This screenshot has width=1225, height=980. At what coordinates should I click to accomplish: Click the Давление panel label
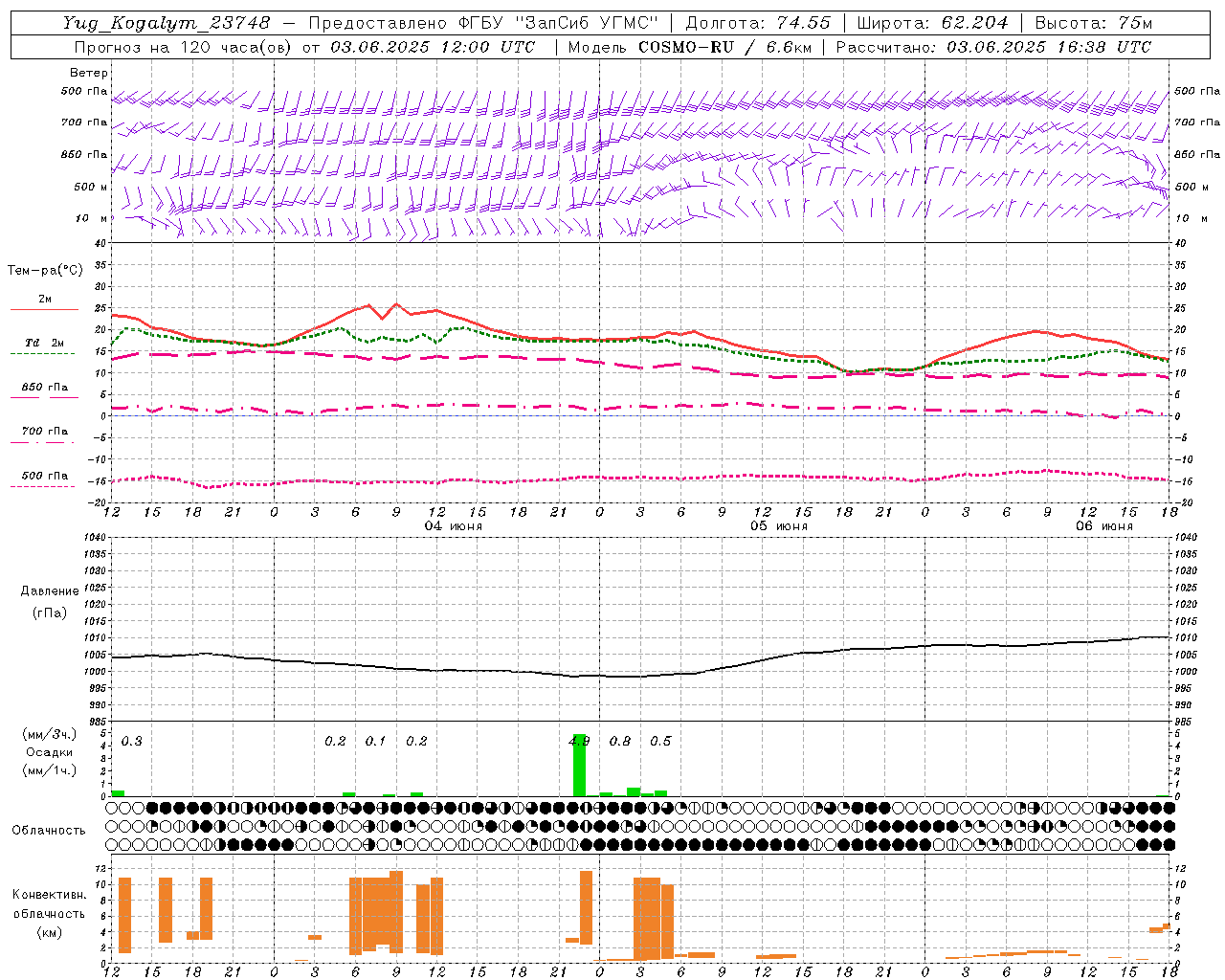(50, 591)
